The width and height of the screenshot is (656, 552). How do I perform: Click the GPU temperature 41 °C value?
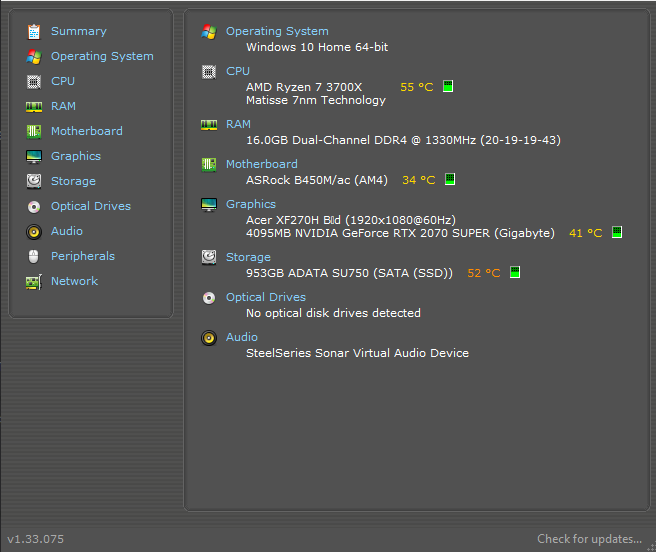585,233
